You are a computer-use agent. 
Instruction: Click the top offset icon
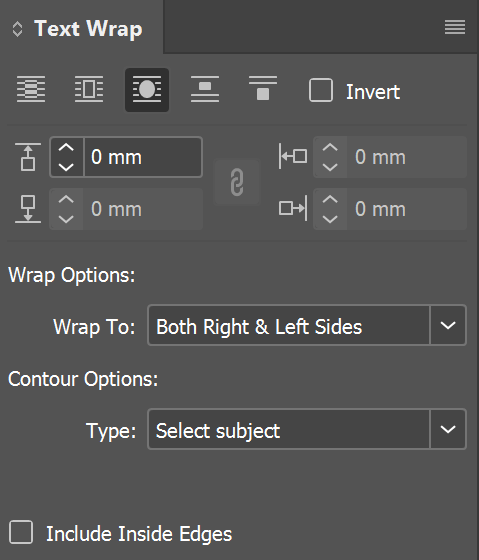click(x=28, y=157)
